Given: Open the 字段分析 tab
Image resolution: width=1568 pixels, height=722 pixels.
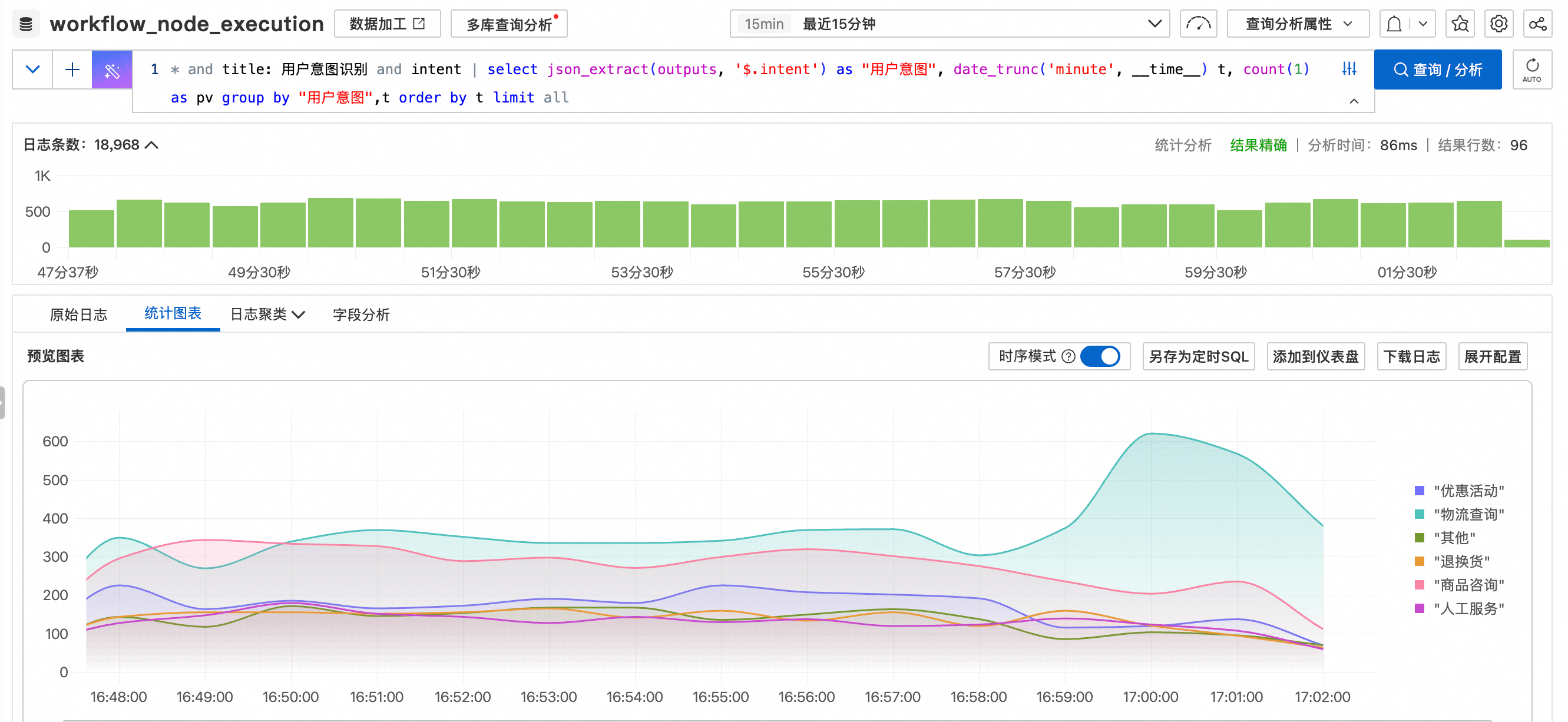Looking at the screenshot, I should pos(361,314).
